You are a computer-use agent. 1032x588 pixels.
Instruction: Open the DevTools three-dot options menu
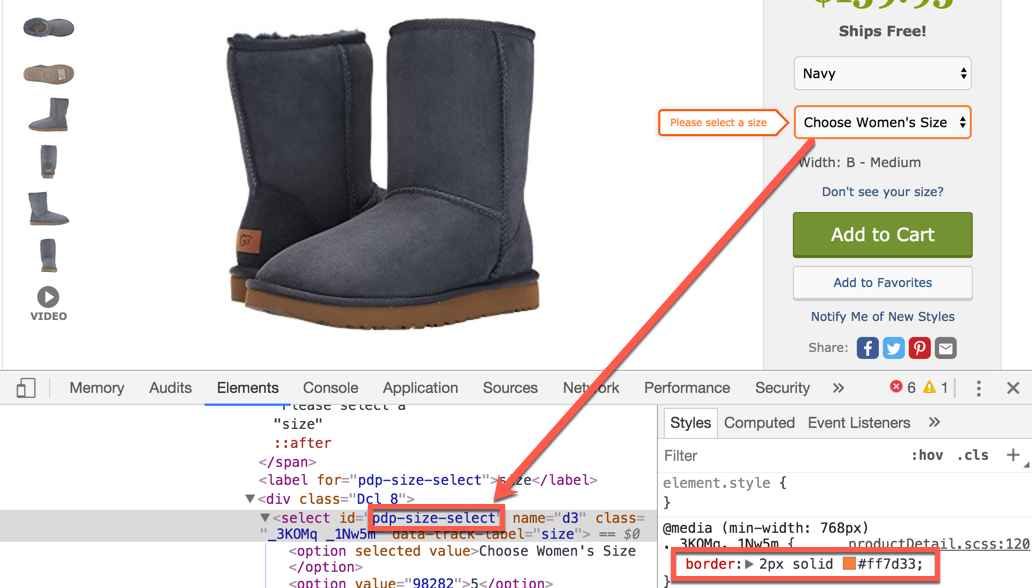click(979, 388)
